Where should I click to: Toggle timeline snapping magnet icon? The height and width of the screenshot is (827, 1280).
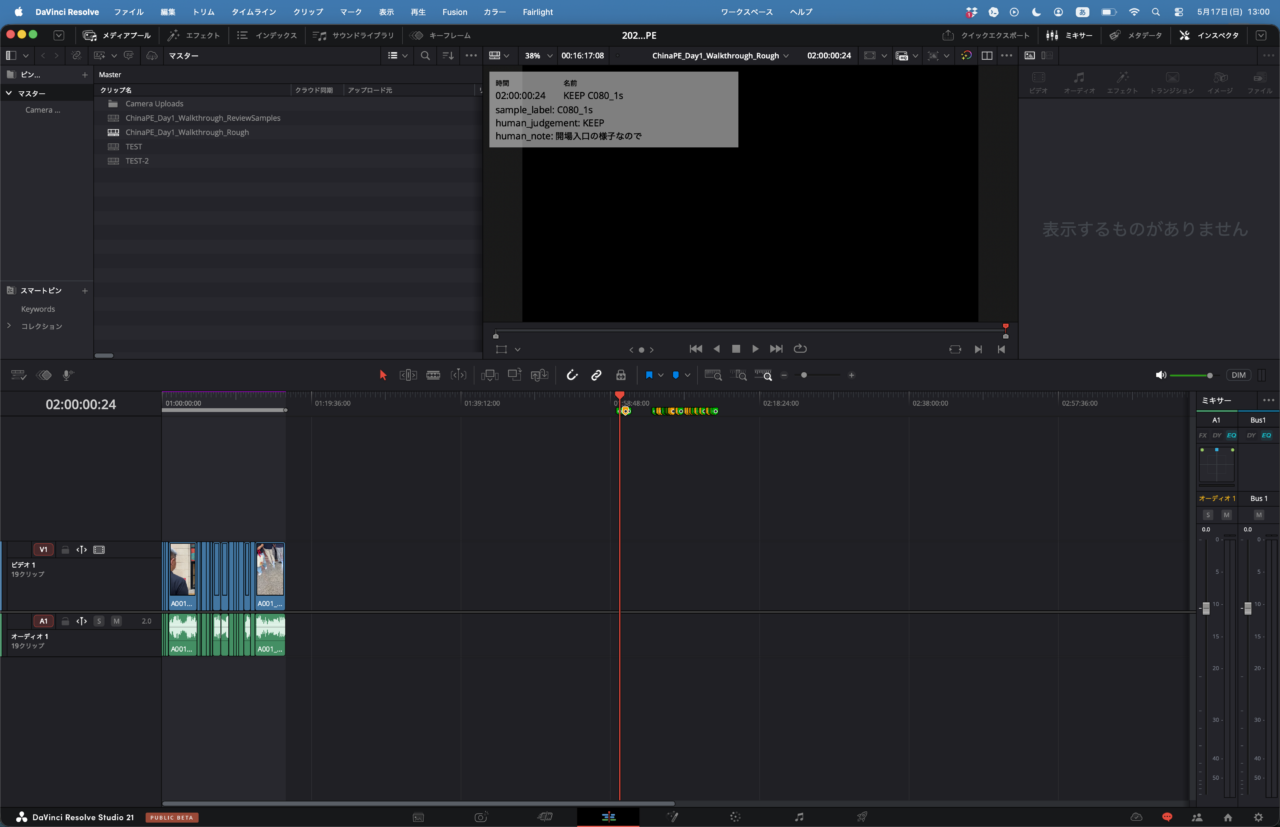click(572, 375)
